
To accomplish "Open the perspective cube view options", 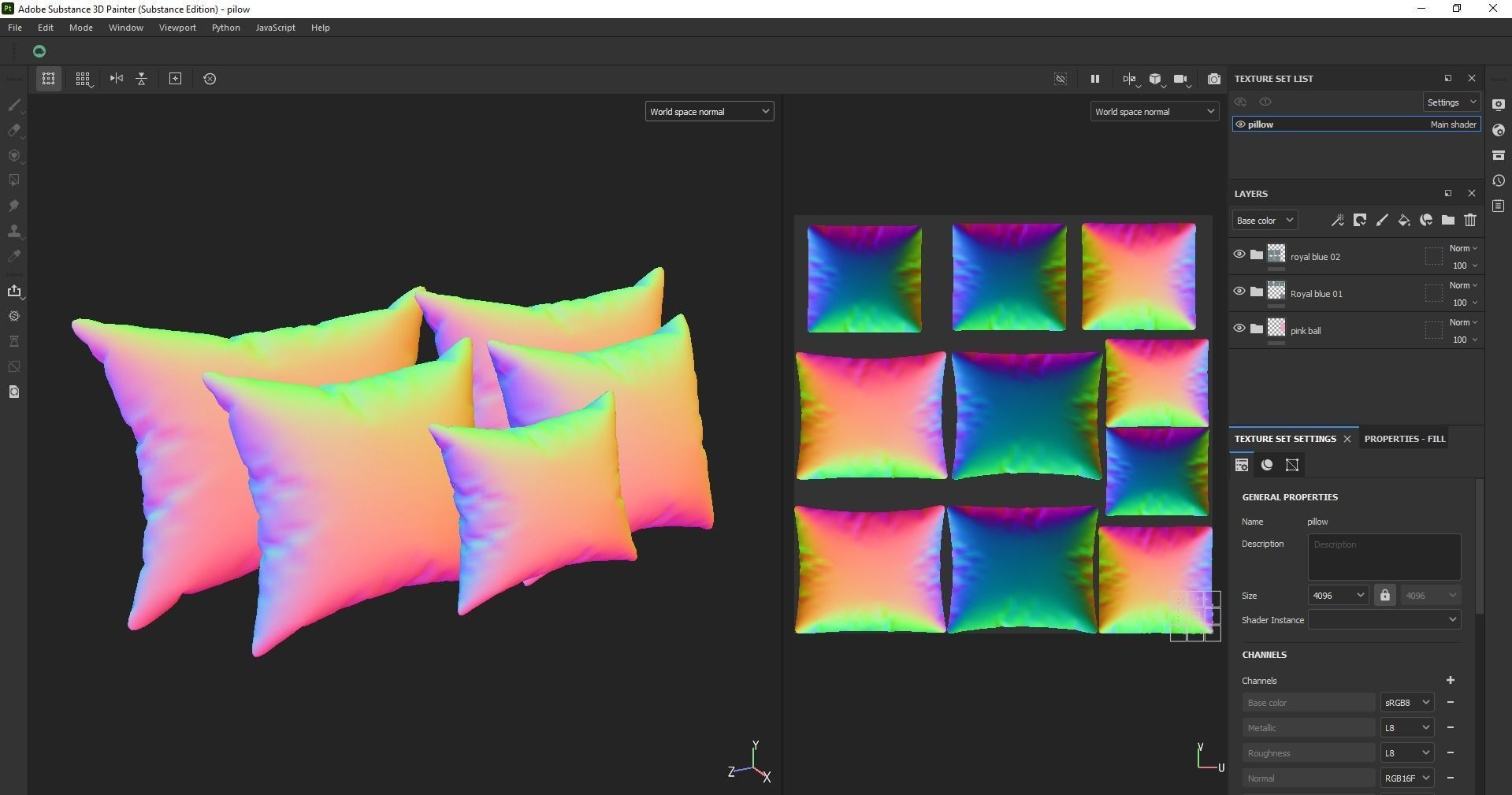I will 1156,79.
